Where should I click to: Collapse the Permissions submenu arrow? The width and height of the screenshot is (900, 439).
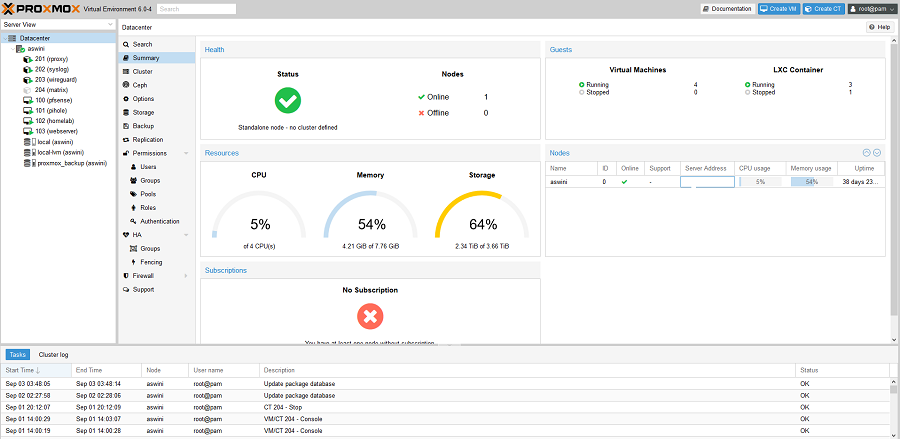pos(186,153)
